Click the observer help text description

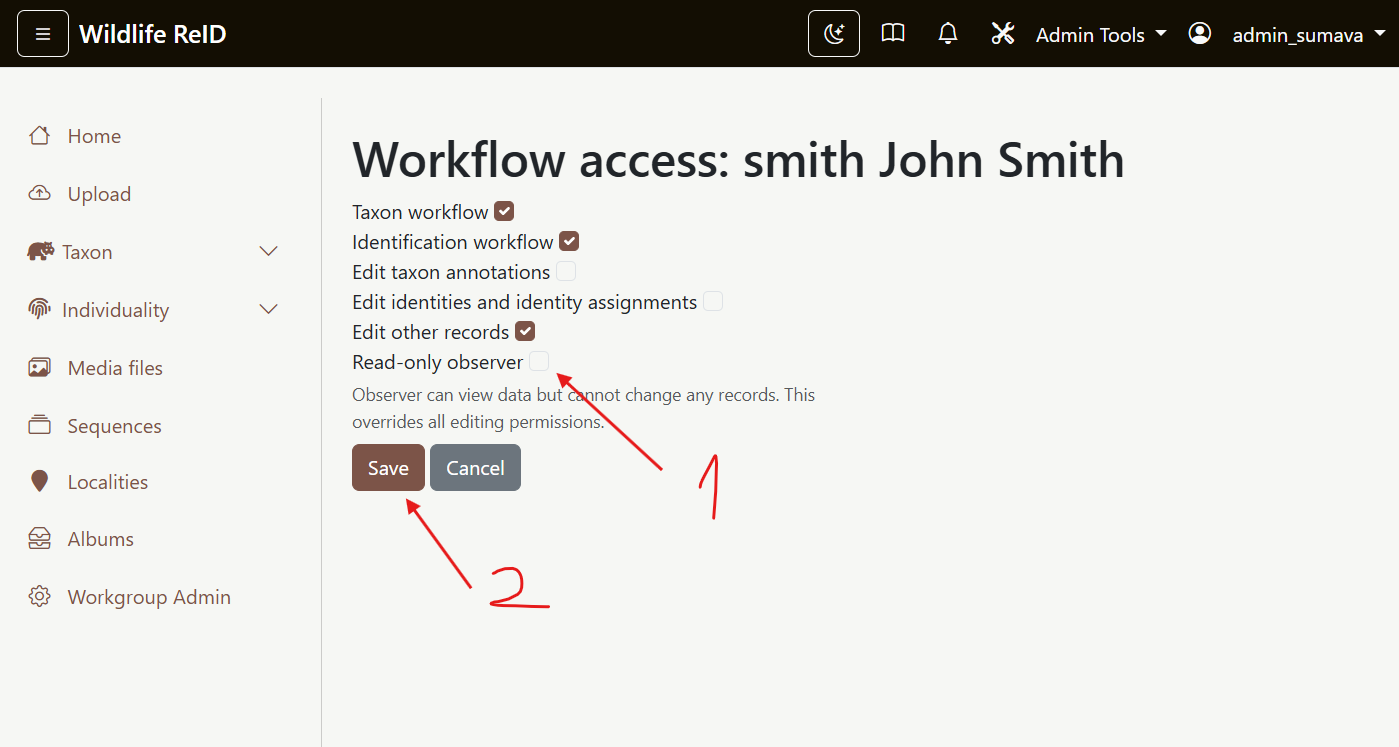click(x=584, y=408)
